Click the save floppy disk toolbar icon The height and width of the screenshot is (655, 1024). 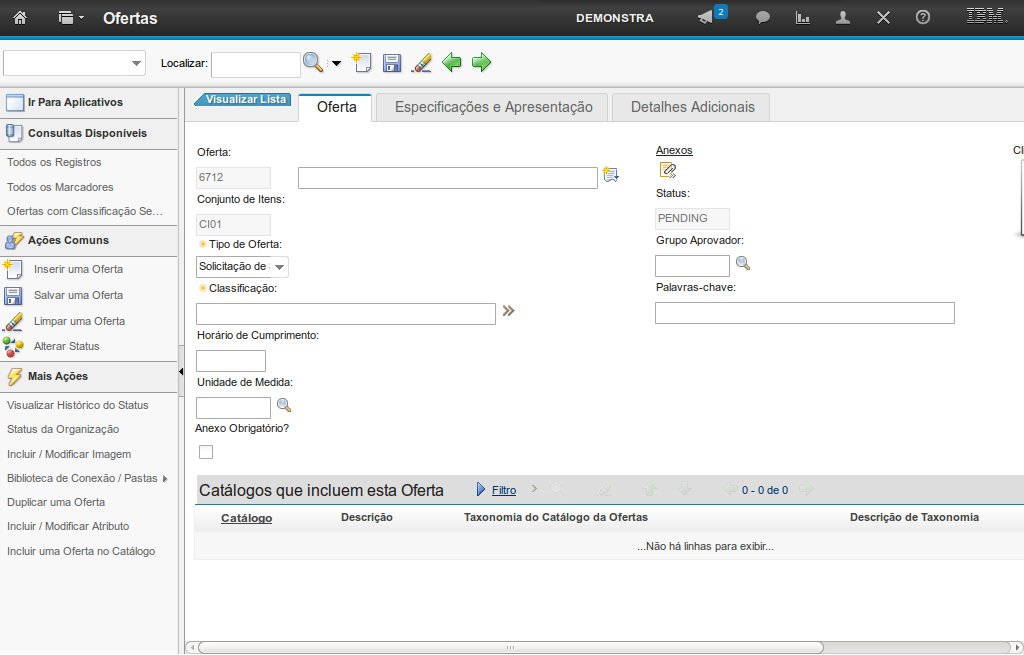[x=392, y=63]
